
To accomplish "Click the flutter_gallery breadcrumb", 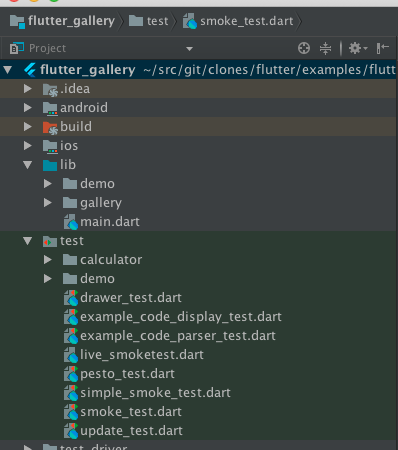I will pyautogui.click(x=62, y=21).
